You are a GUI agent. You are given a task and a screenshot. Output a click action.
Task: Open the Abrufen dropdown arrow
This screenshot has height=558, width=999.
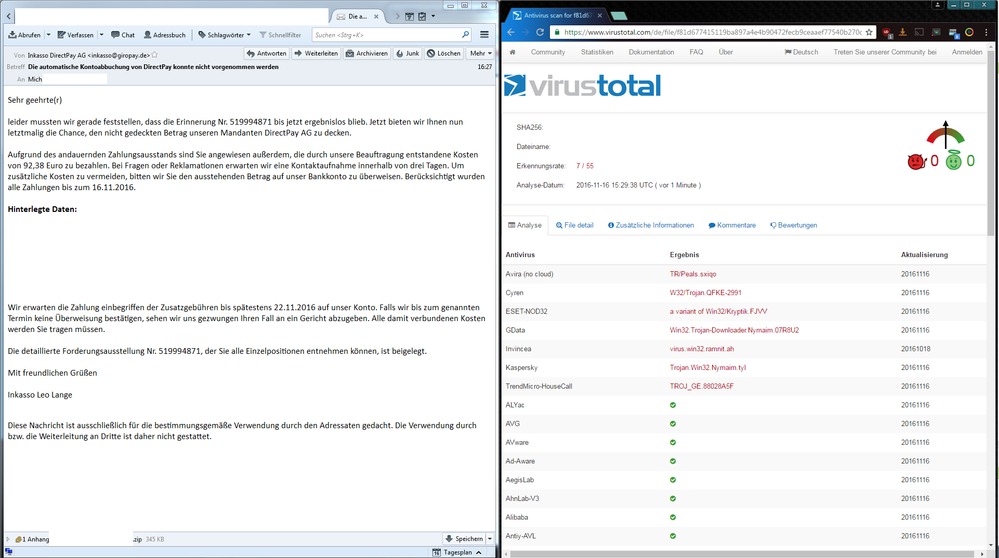coord(48,35)
